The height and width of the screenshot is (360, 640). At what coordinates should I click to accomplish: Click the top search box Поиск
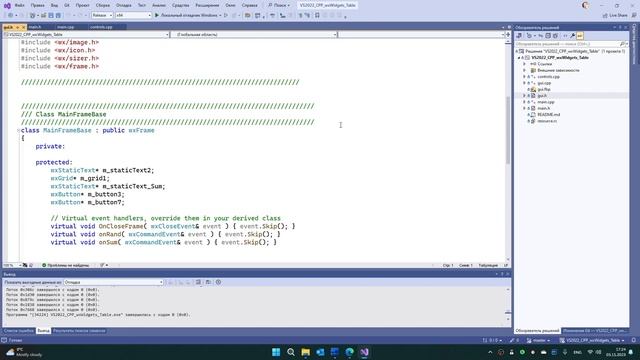click(x=279, y=5)
